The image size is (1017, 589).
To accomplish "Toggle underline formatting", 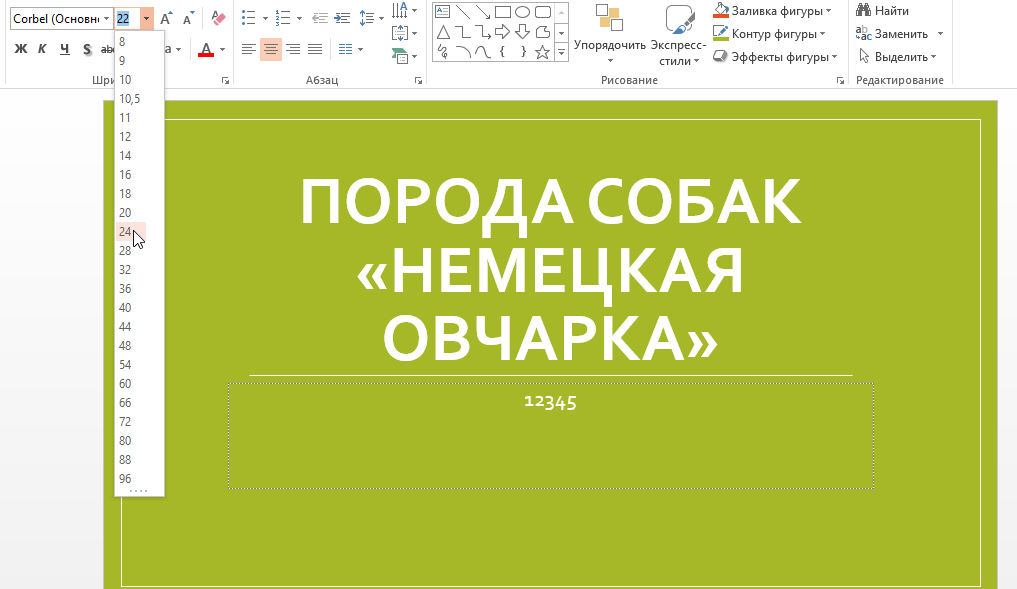I will coord(63,47).
